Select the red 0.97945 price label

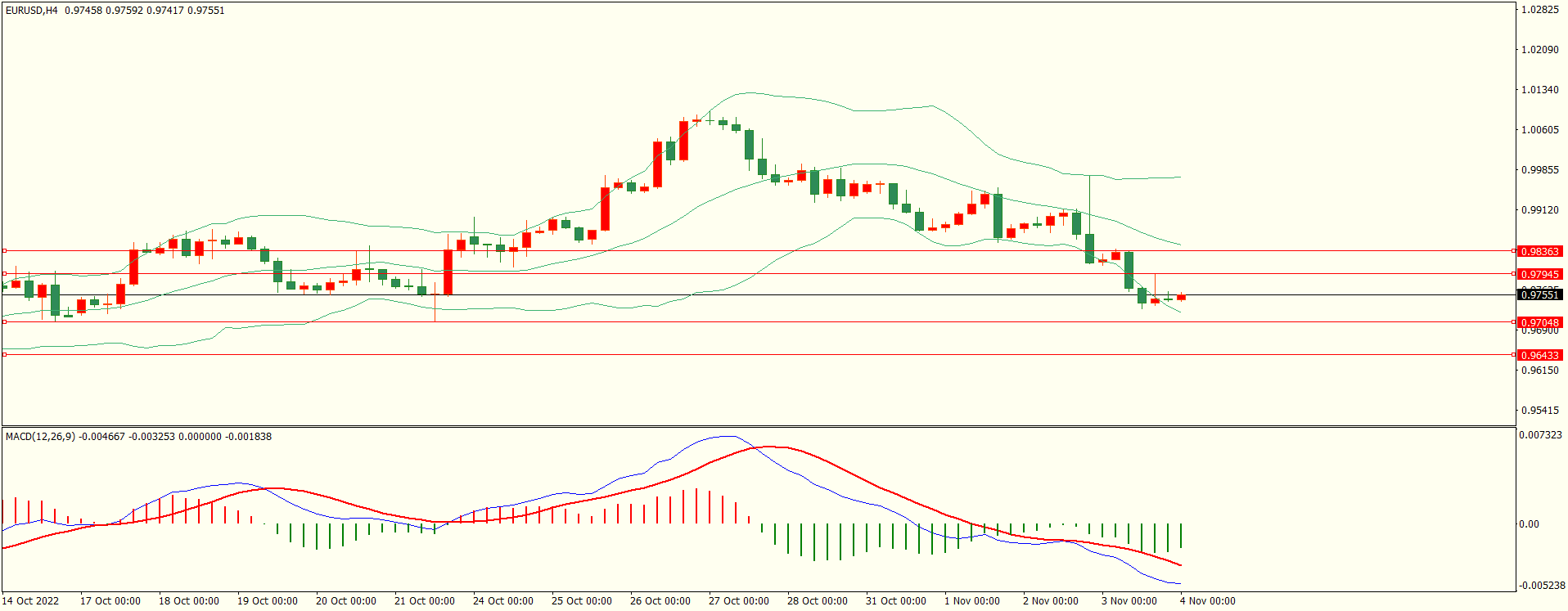pos(1539,274)
